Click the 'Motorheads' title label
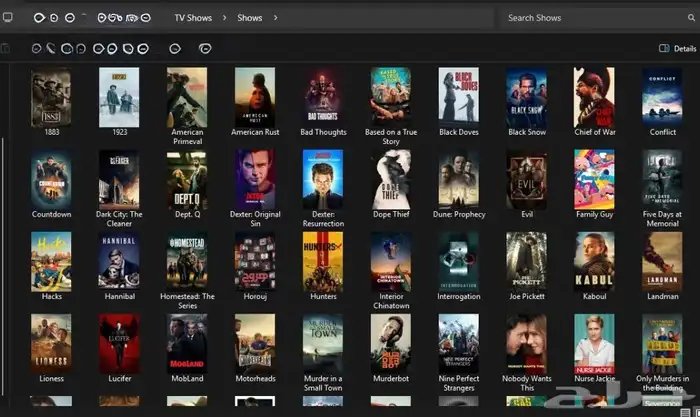 coord(255,379)
